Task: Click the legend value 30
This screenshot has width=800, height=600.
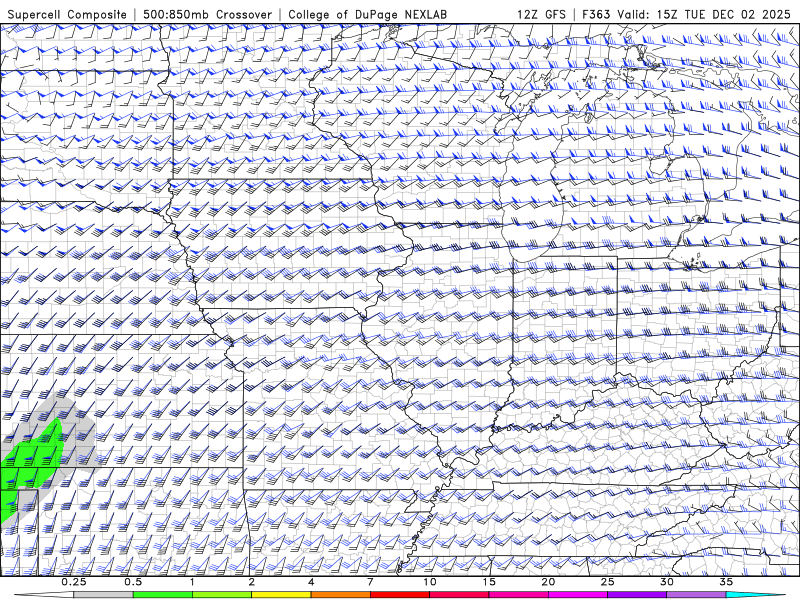Action: 666,582
